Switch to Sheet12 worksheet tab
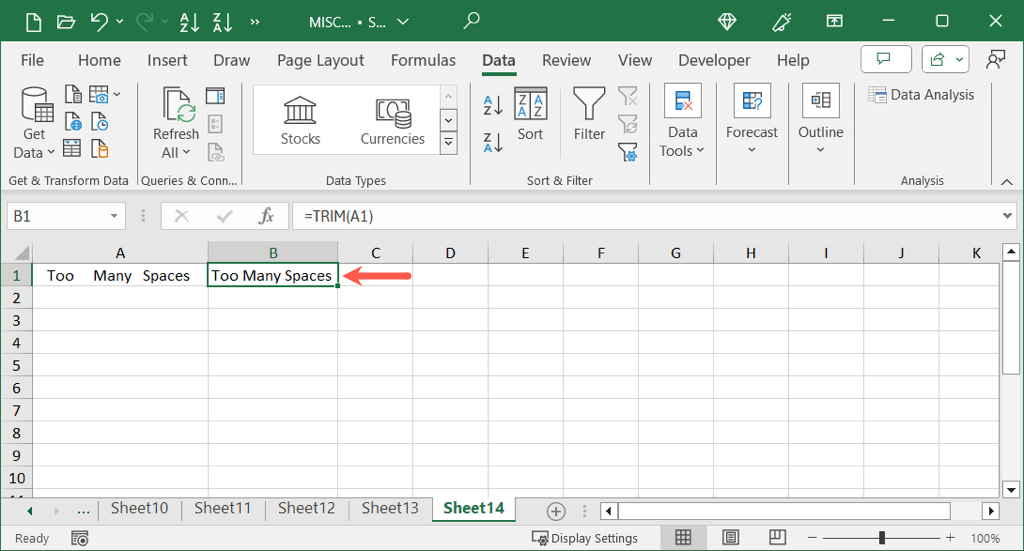Viewport: 1024px width, 551px height. (x=306, y=508)
